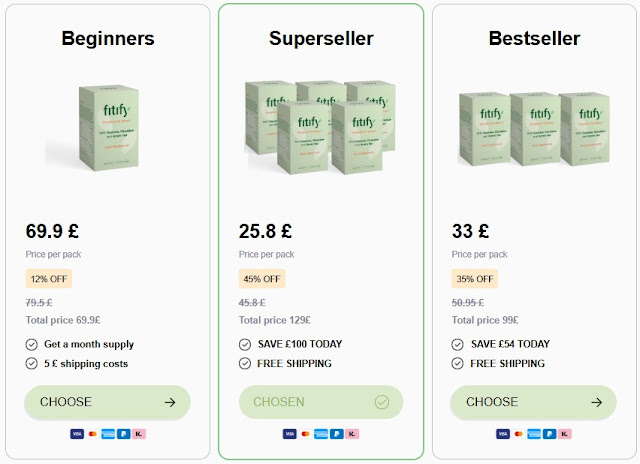Click the Bestseller heading
Image resolution: width=640 pixels, height=464 pixels.
534,39
